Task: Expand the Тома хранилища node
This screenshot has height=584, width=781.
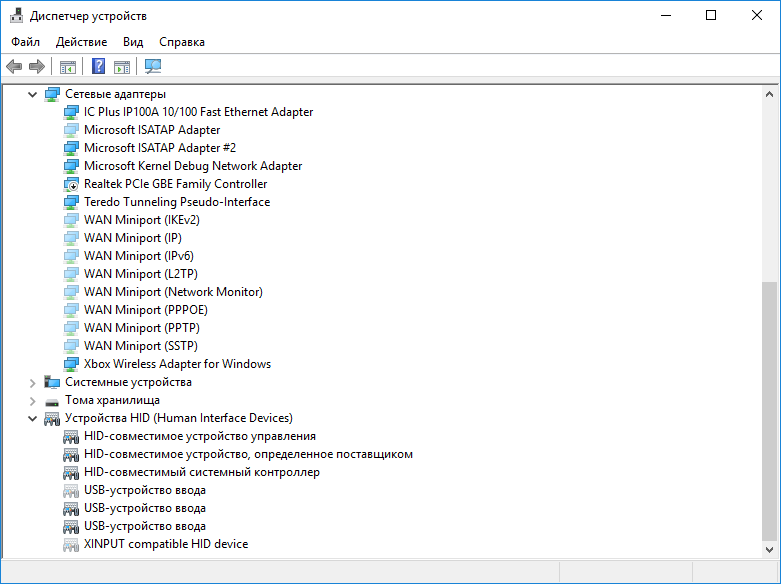Action: pyautogui.click(x=32, y=401)
